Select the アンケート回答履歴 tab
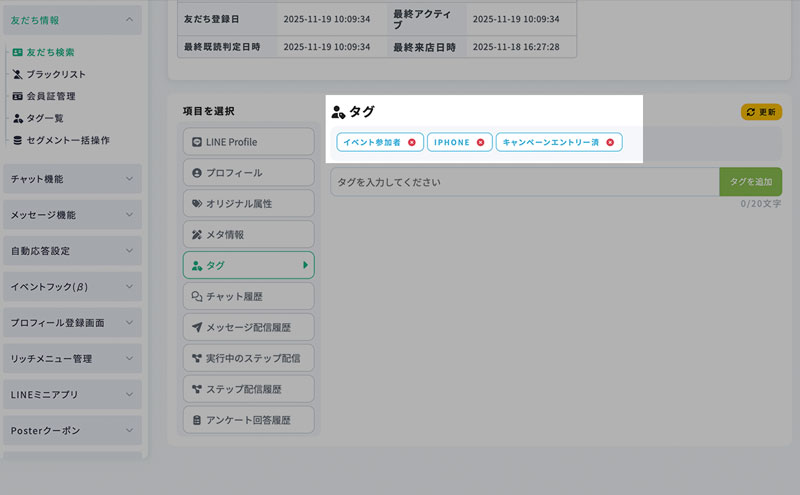800x495 pixels. [x=248, y=419]
